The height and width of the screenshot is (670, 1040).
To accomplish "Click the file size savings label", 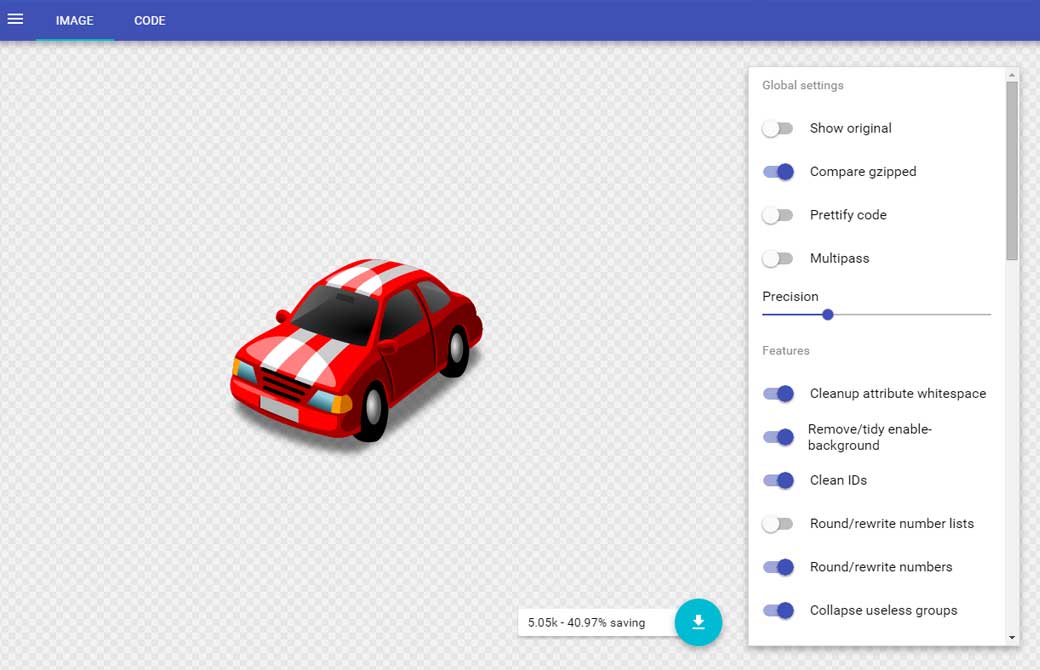I will point(587,622).
